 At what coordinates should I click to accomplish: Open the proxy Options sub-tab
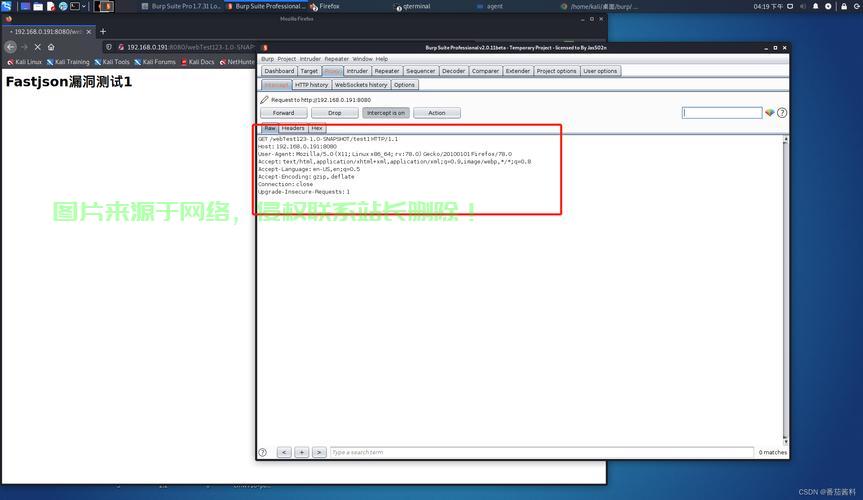(404, 85)
